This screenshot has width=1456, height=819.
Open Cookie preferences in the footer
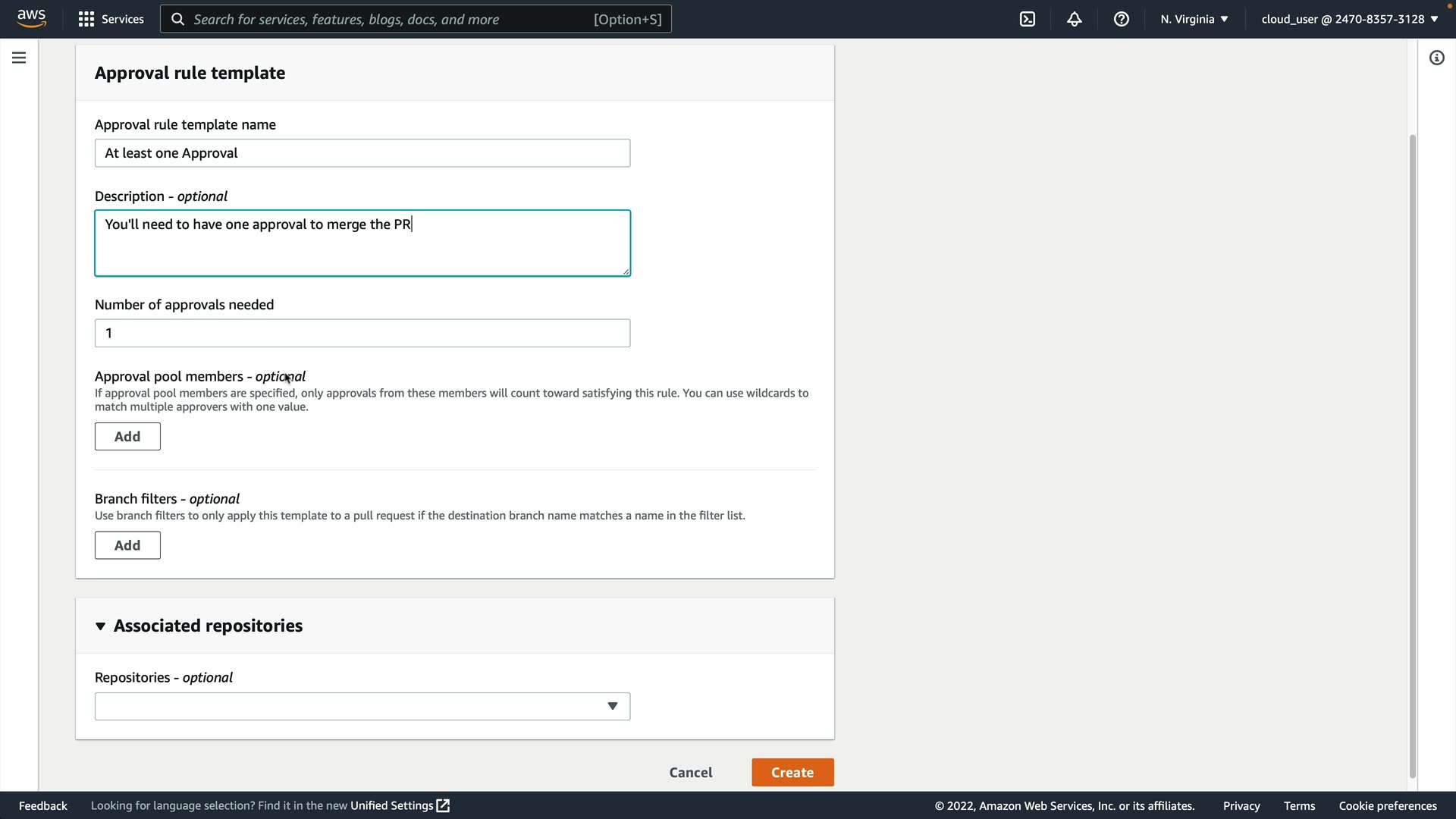tap(1387, 805)
